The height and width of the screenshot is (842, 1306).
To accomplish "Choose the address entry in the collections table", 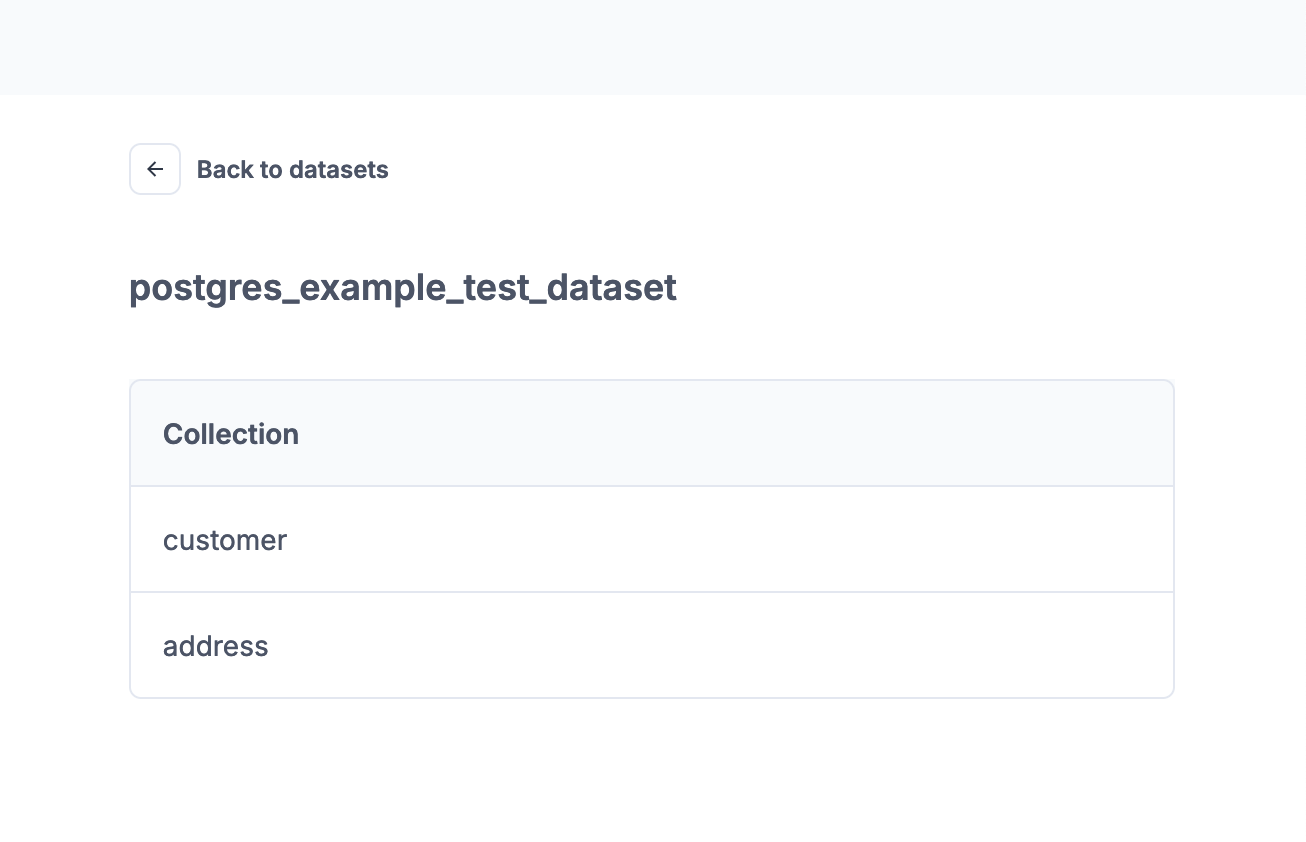I will coord(216,646).
